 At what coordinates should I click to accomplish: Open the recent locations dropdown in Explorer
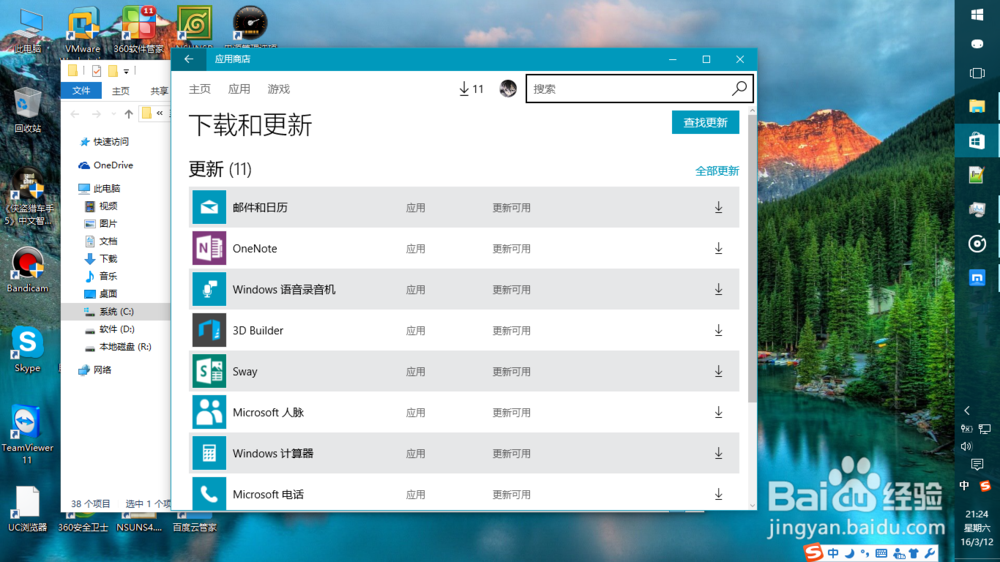click(x=113, y=114)
